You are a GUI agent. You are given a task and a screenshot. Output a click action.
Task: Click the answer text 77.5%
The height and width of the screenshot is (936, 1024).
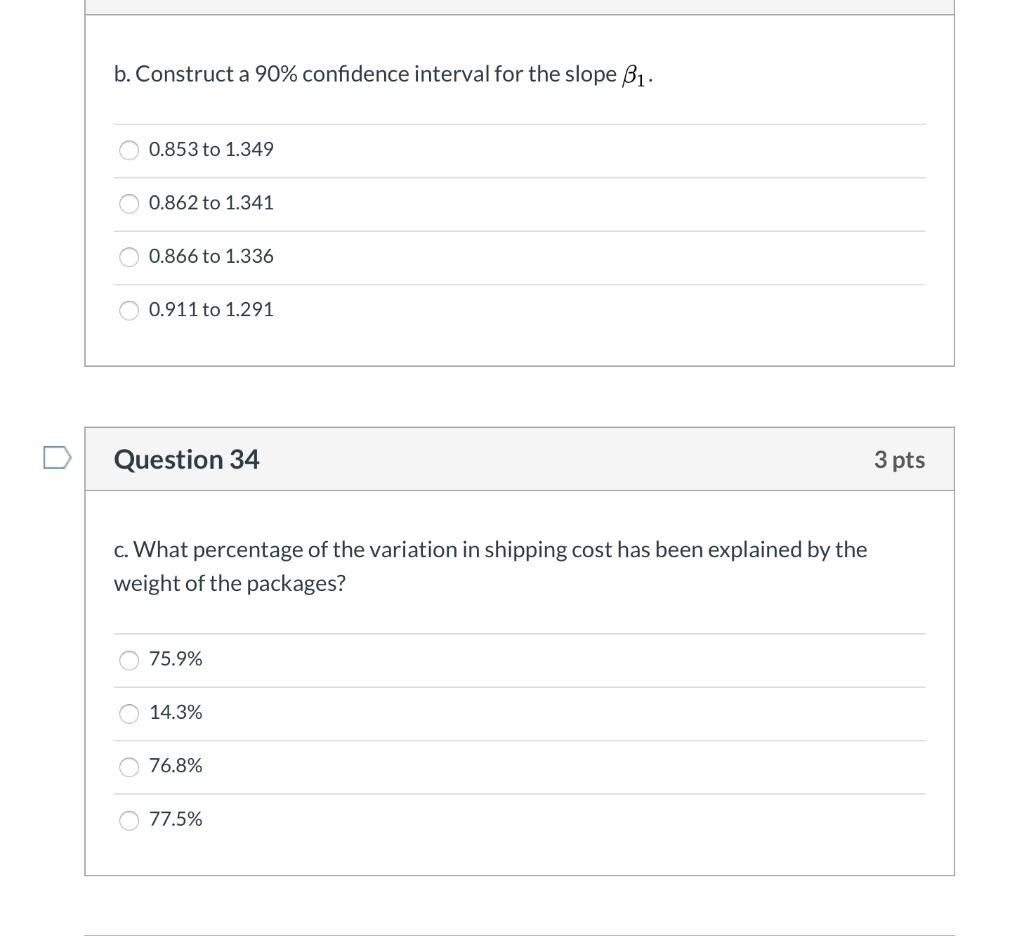[175, 819]
